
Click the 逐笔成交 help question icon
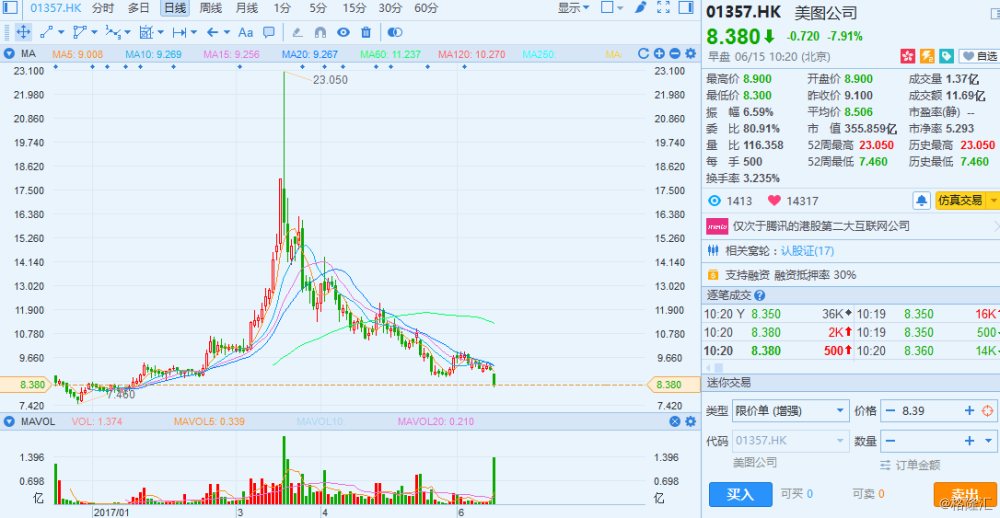pos(759,296)
